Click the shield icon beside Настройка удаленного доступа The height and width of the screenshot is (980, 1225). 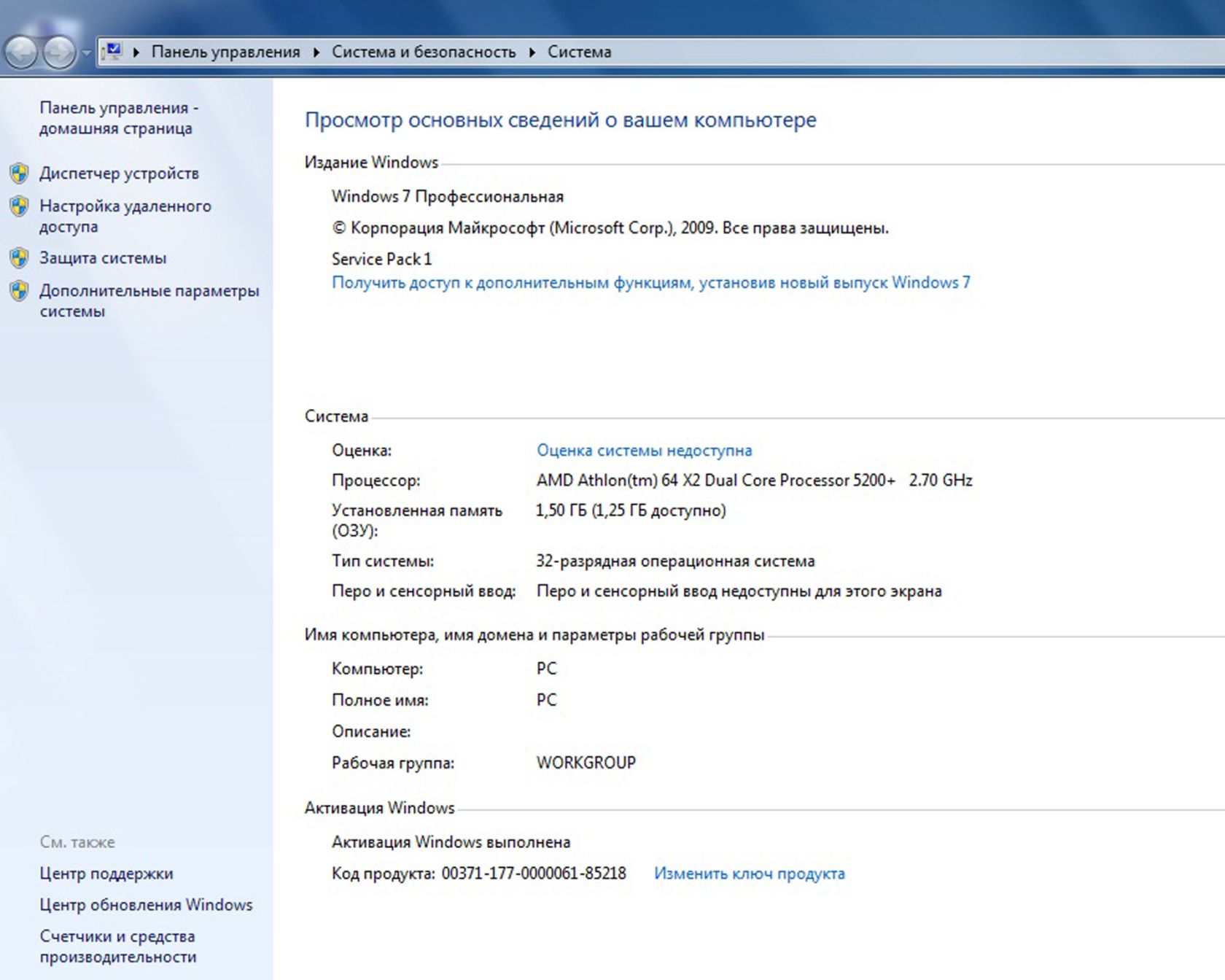[x=20, y=206]
